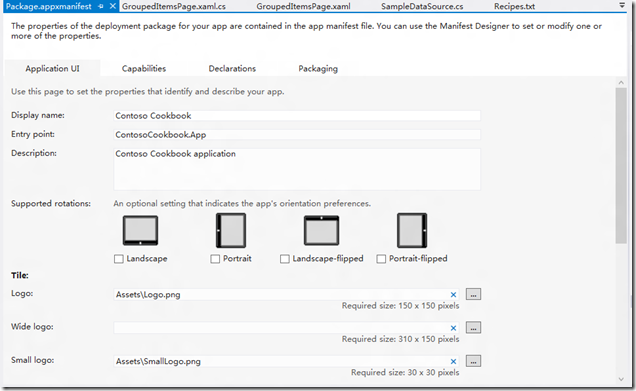The width and height of the screenshot is (636, 391).
Task: Switch to GroupedItemsPage.xaml.cs tab
Action: pyautogui.click(x=174, y=6)
